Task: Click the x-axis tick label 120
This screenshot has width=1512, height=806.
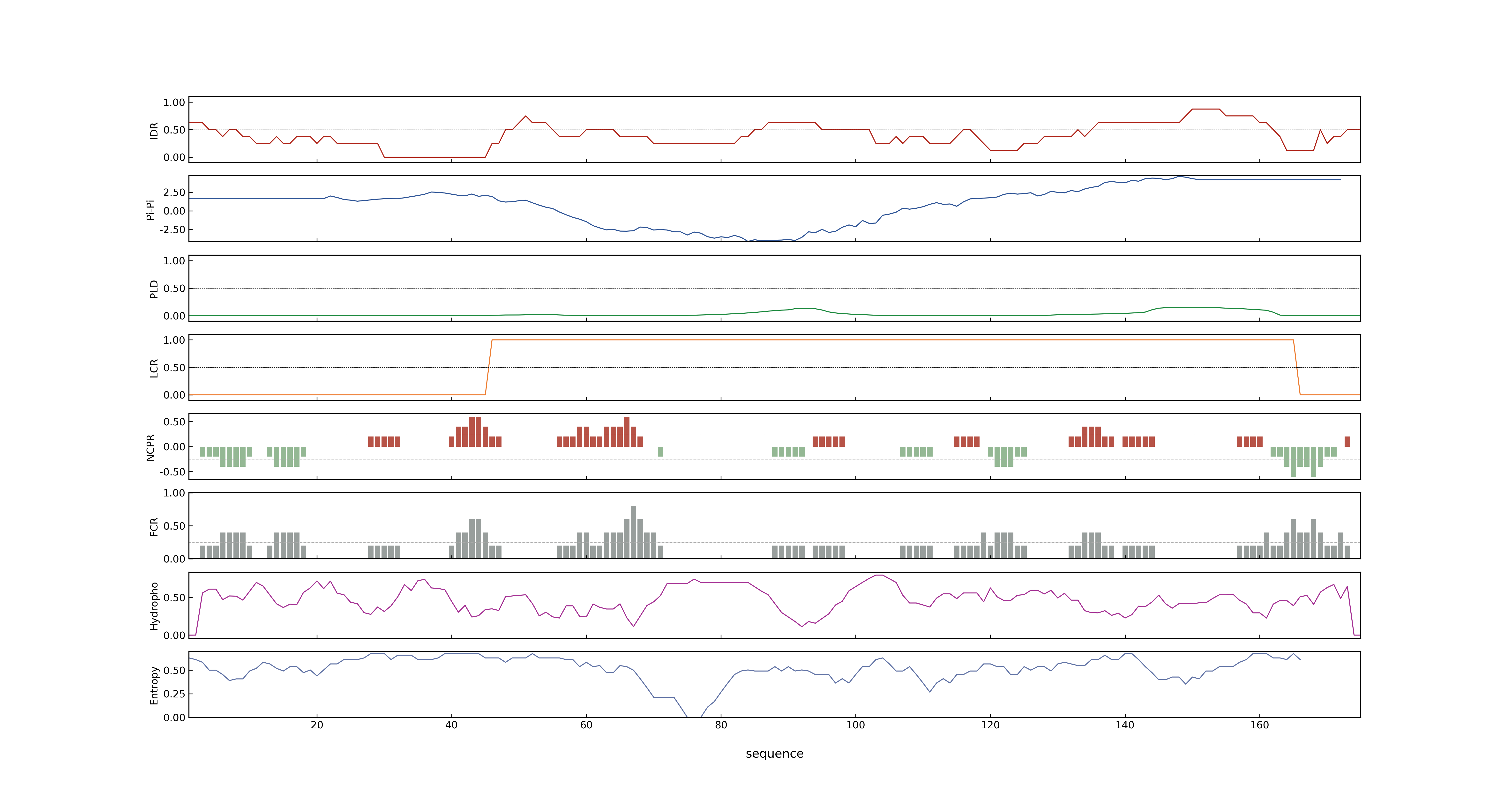Action: coord(990,725)
